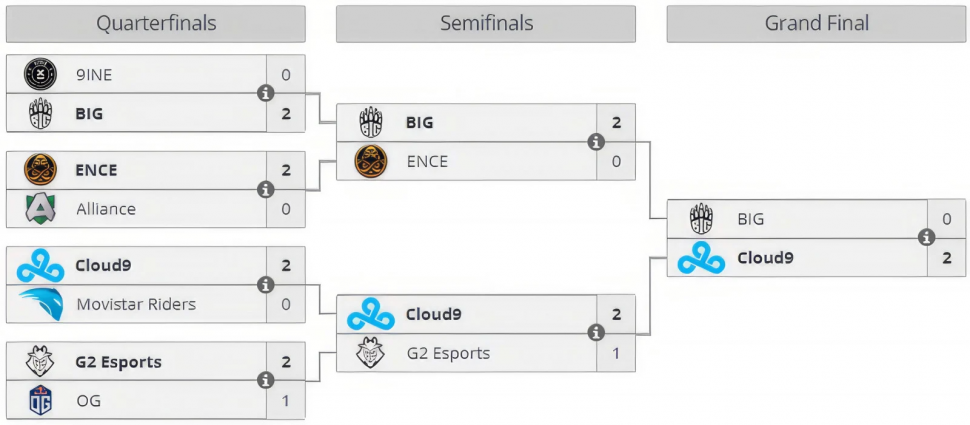
Task: Click the Movistar Riders logo
Action: [41, 304]
